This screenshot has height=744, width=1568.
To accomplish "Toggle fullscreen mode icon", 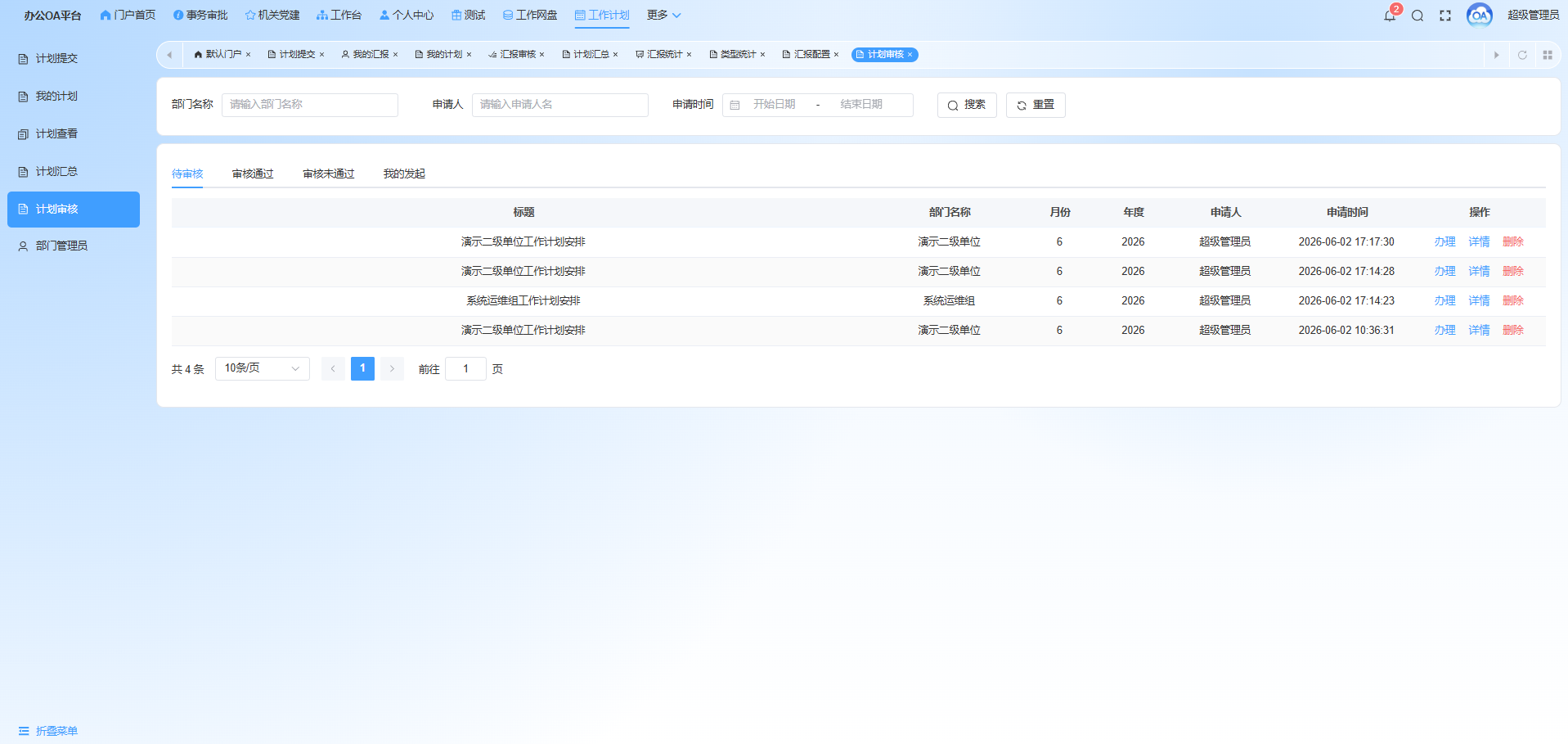I will 1445,16.
